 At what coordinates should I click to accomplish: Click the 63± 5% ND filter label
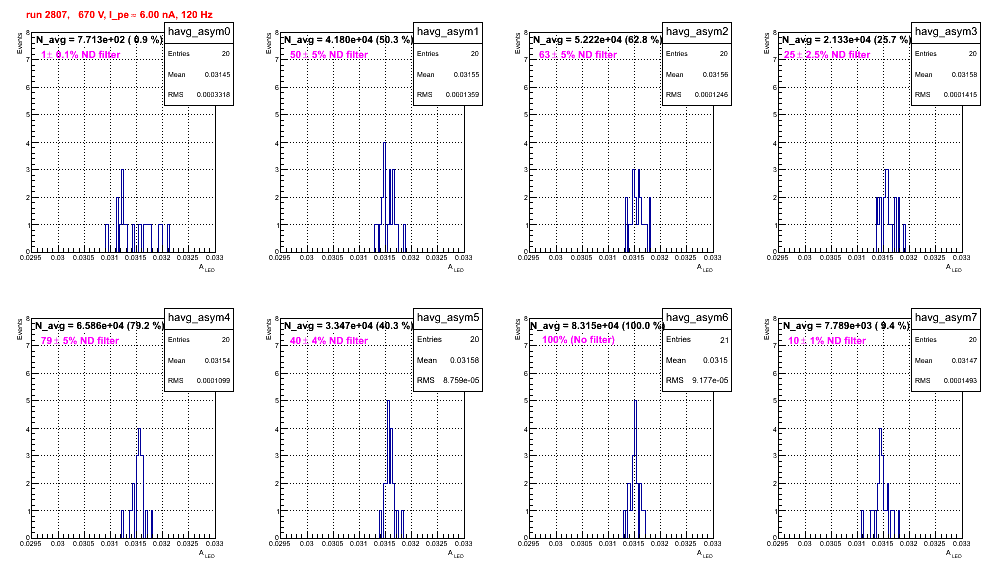(578, 55)
